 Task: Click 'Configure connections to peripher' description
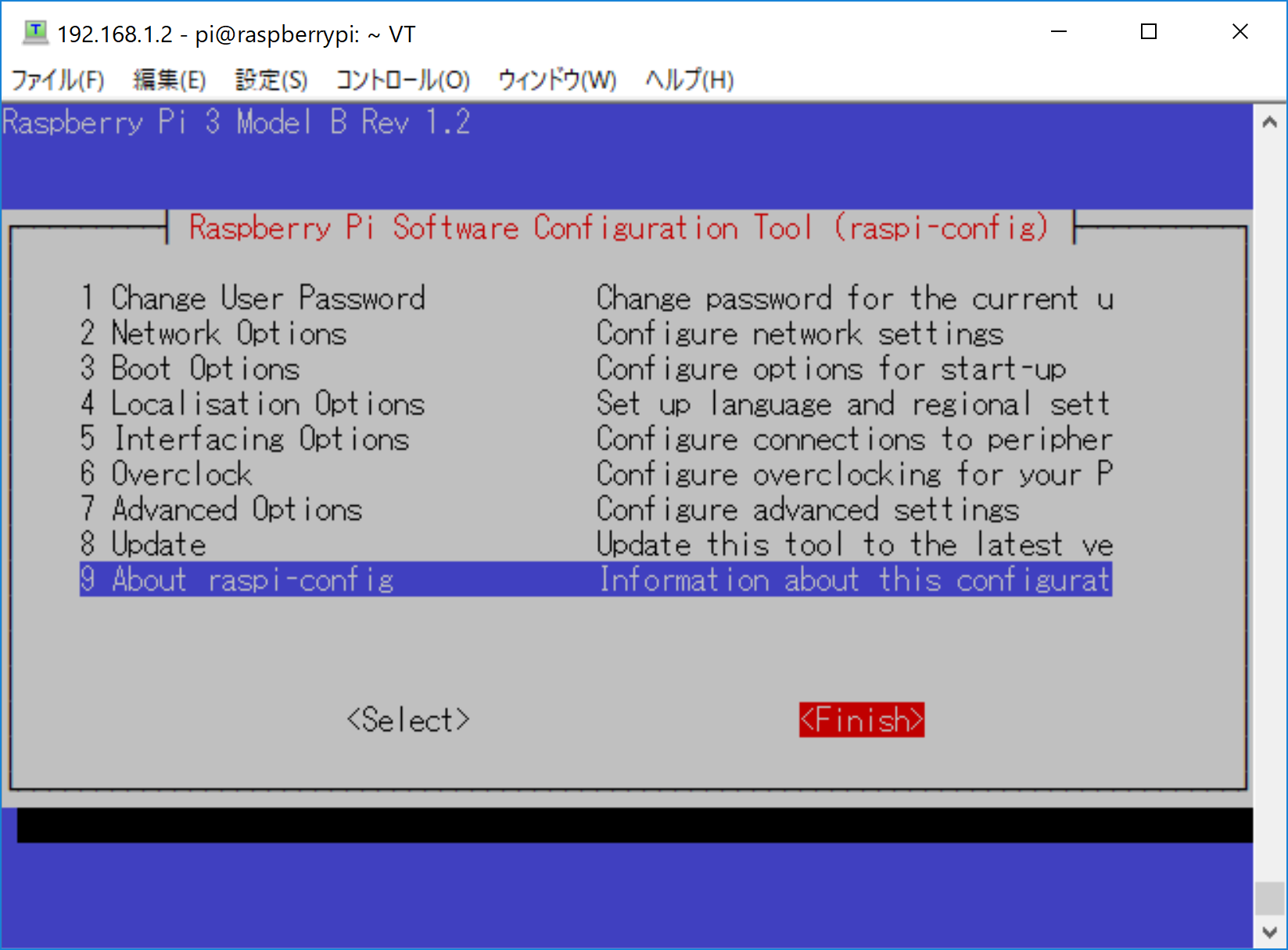(854, 439)
